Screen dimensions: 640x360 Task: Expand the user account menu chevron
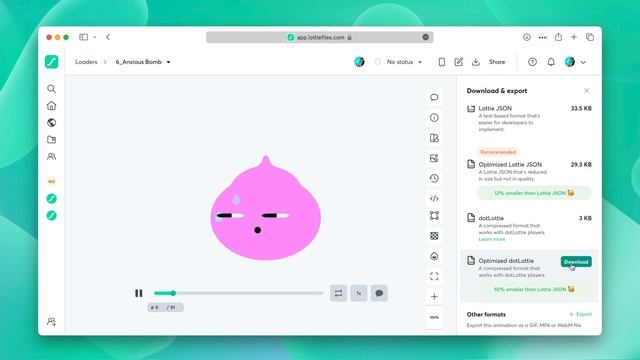pyautogui.click(x=583, y=62)
